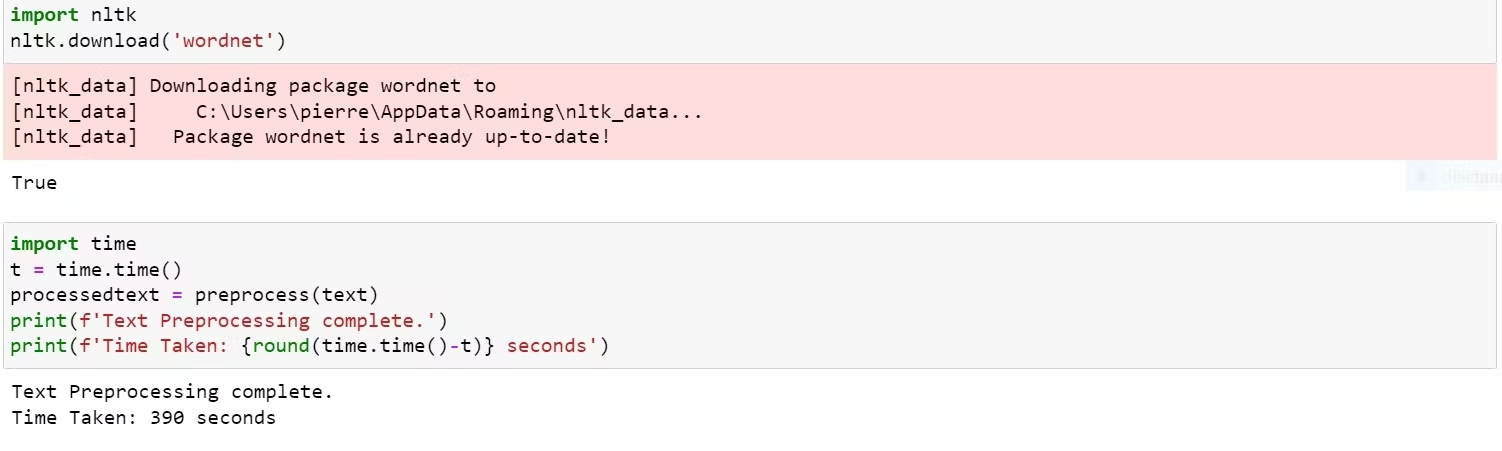
Task: Click the 'Text Preprocessing complete.' output text
Action: (x=172, y=392)
